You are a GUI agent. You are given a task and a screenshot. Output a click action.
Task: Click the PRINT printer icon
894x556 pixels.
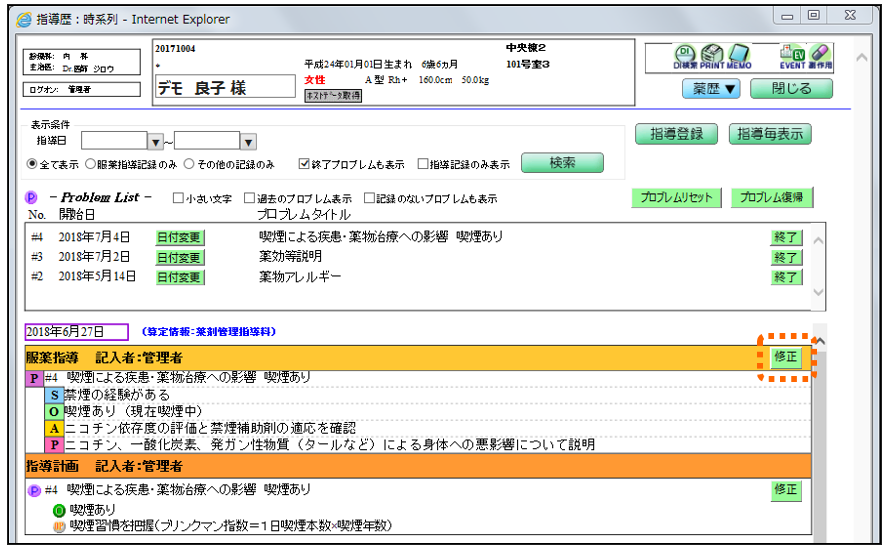click(x=712, y=53)
